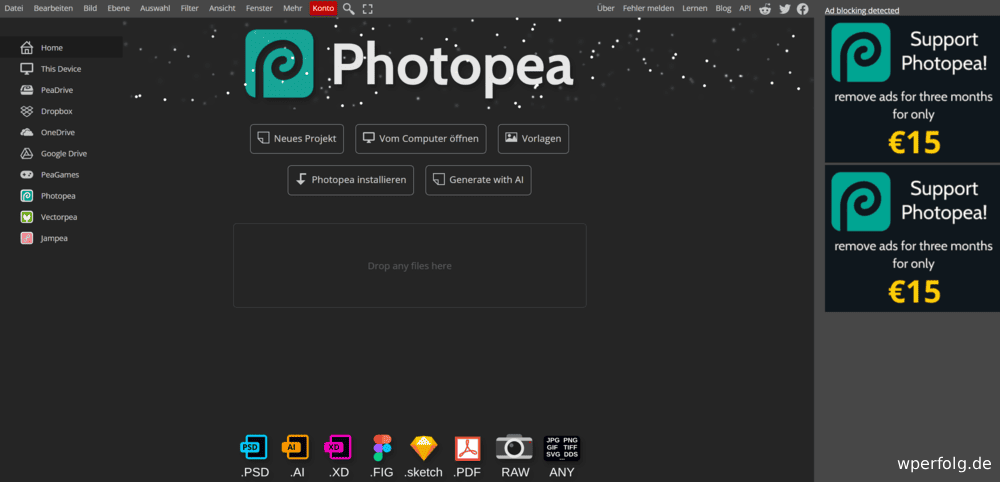Click the Photopea spiral icon in sidebar

point(27,196)
